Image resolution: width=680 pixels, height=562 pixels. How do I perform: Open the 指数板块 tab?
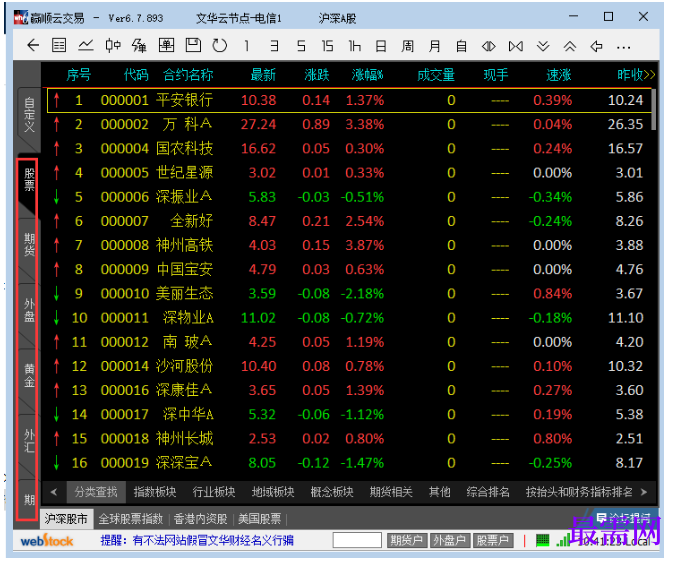point(155,492)
